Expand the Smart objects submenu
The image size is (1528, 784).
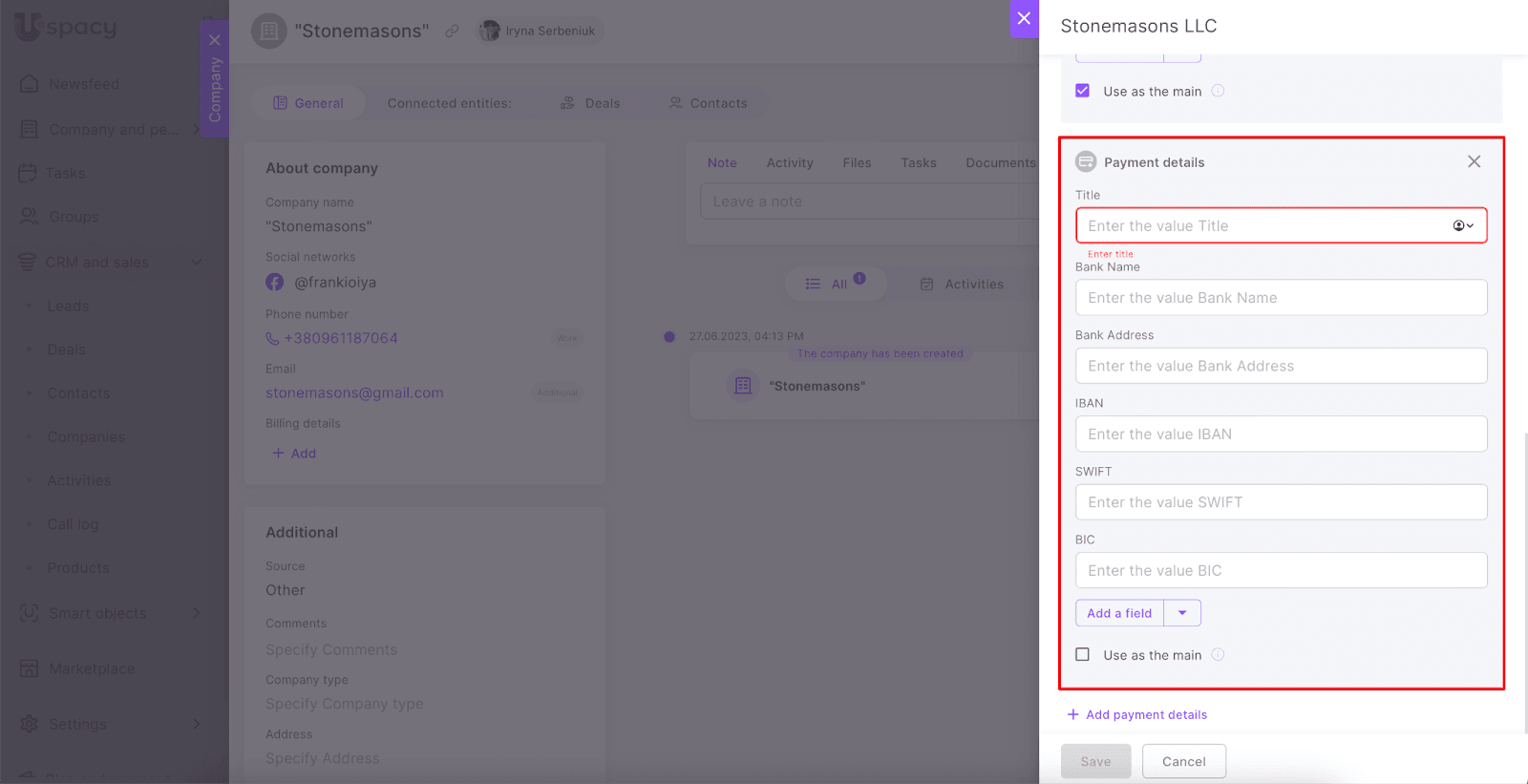(x=196, y=613)
